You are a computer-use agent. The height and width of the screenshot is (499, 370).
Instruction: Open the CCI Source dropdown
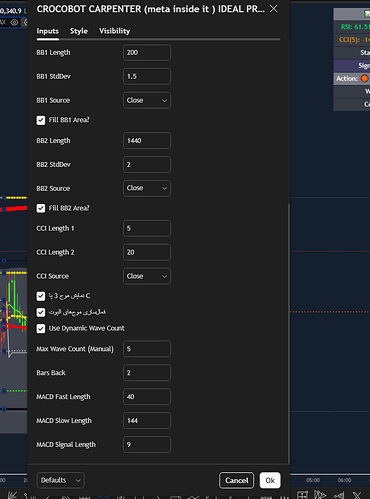(x=147, y=276)
